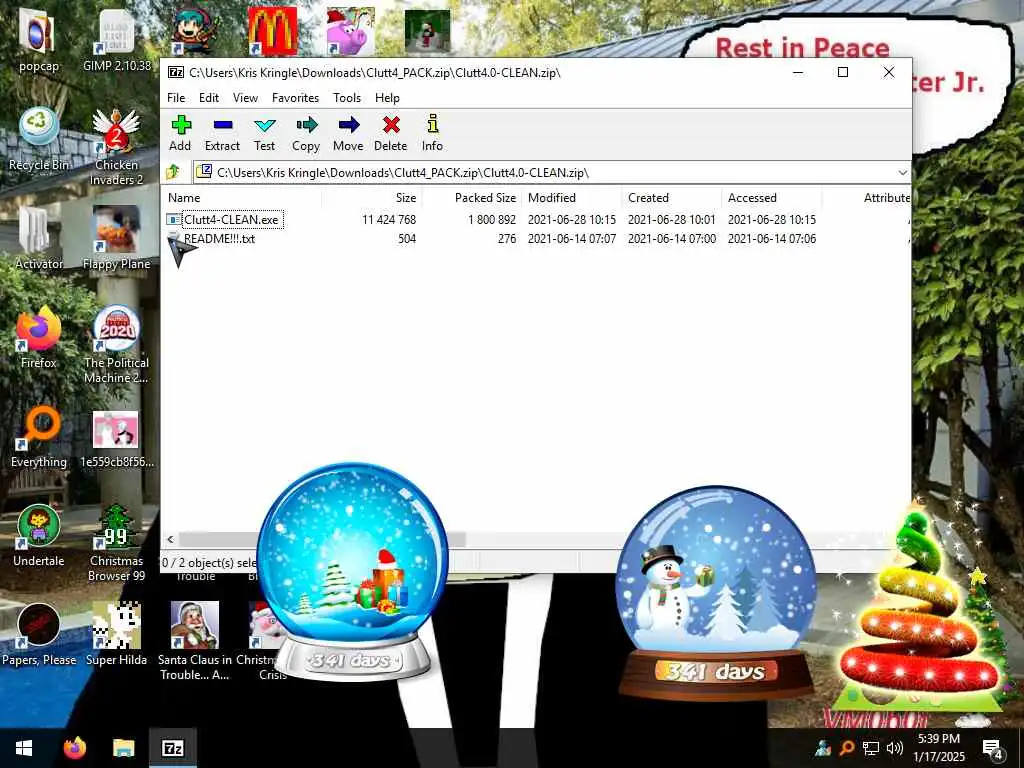
Task: Select the Activator desktop icon
Action: pyautogui.click(x=39, y=238)
